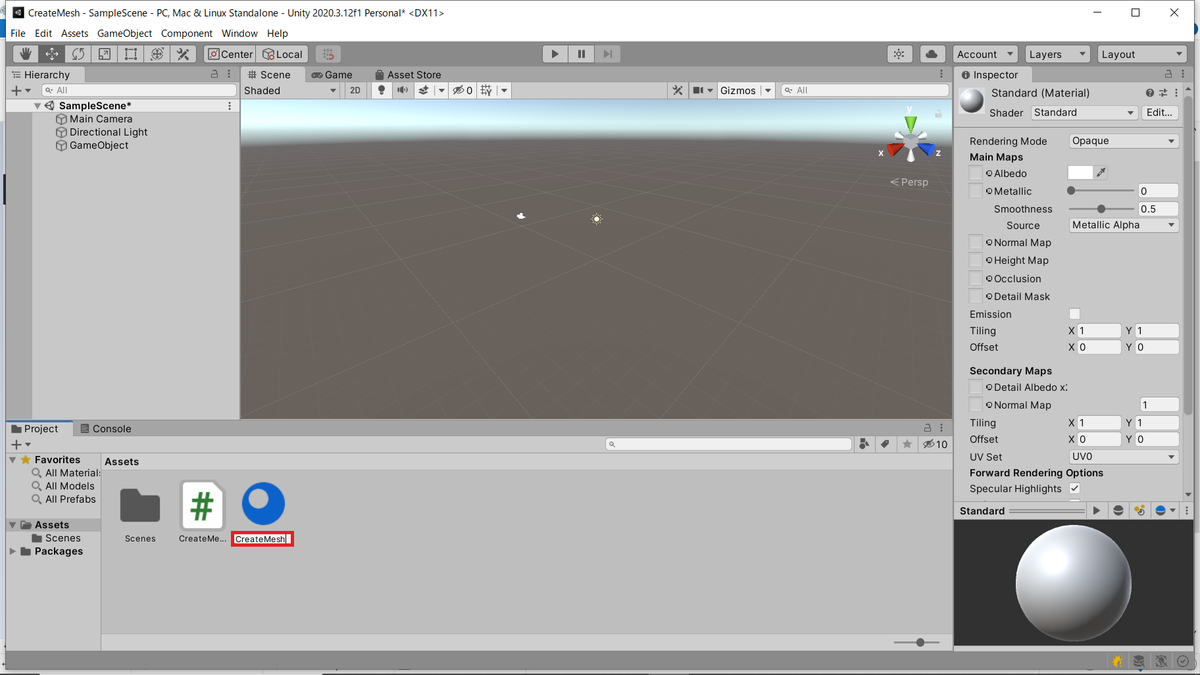Open material presets icon

coord(1164,93)
